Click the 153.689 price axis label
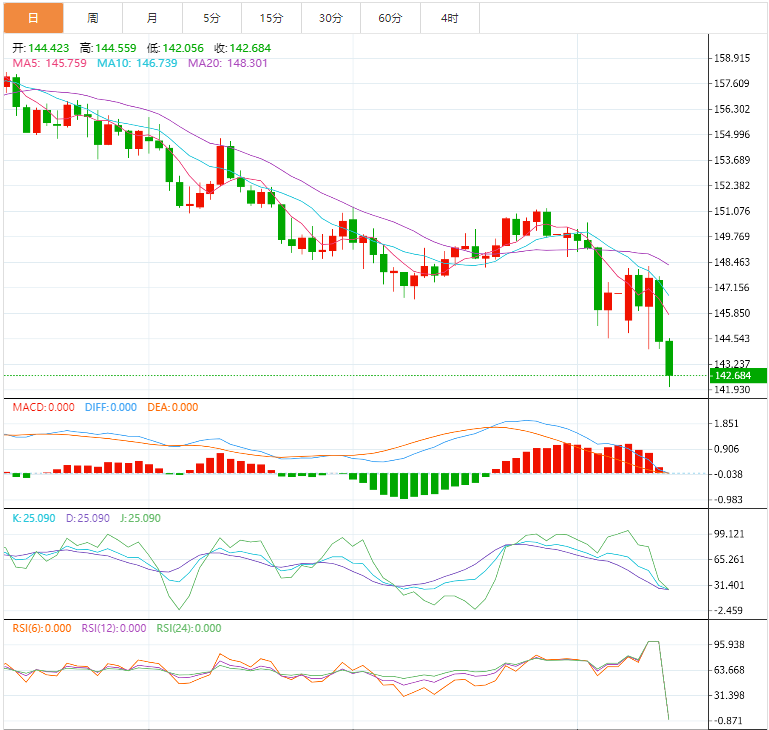The width and height of the screenshot is (769, 730). coord(732,160)
